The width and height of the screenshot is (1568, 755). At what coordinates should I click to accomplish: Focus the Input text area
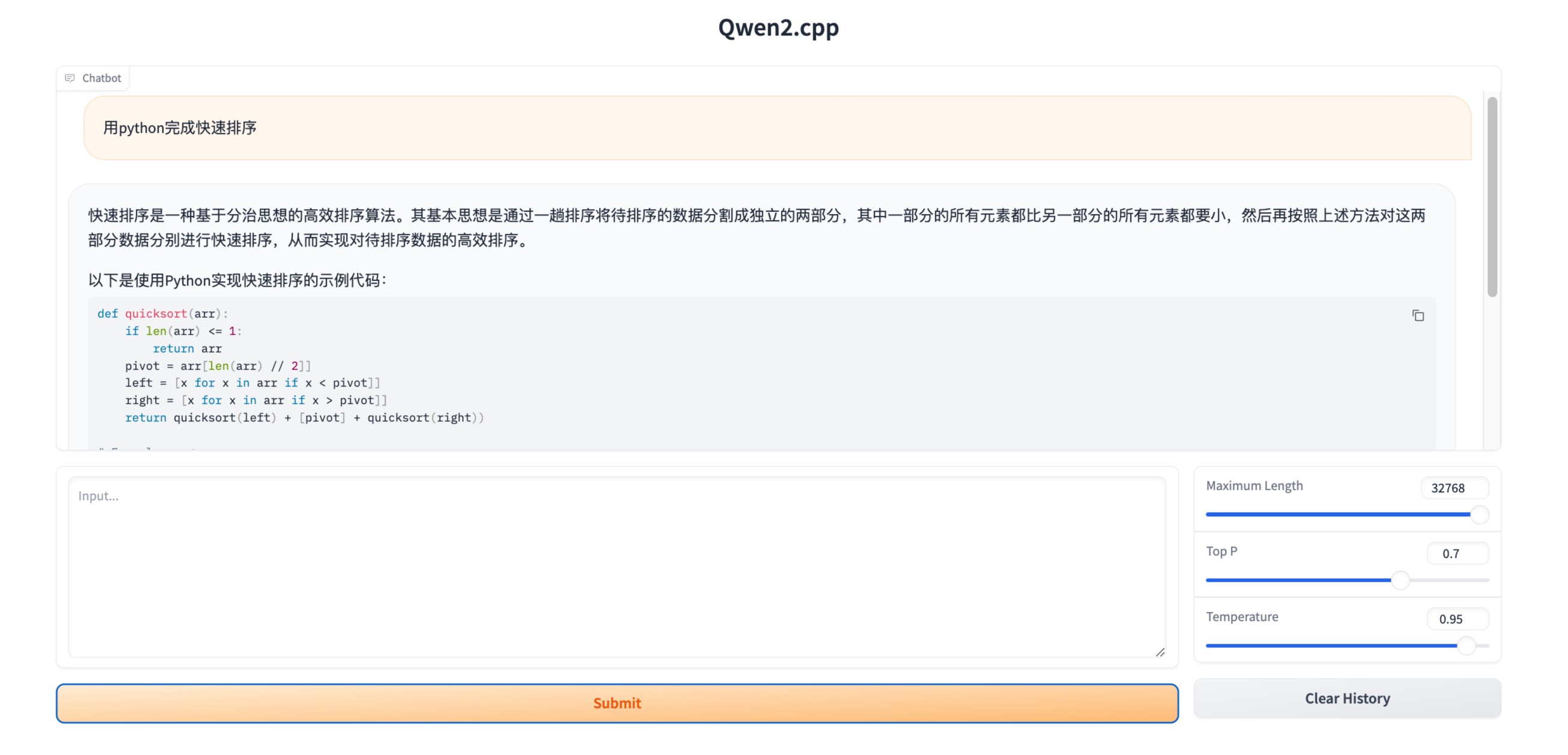click(x=616, y=566)
